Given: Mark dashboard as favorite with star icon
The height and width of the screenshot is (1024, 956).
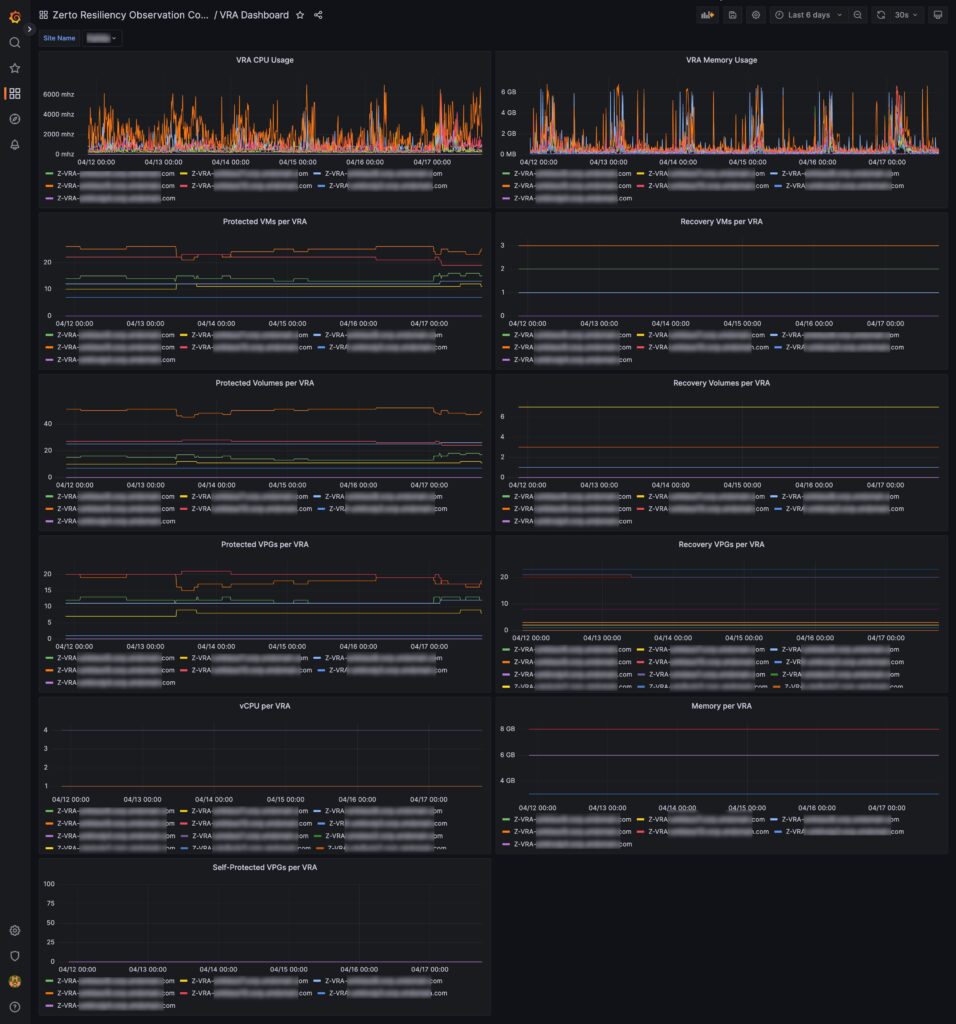Looking at the screenshot, I should pyautogui.click(x=300, y=15).
